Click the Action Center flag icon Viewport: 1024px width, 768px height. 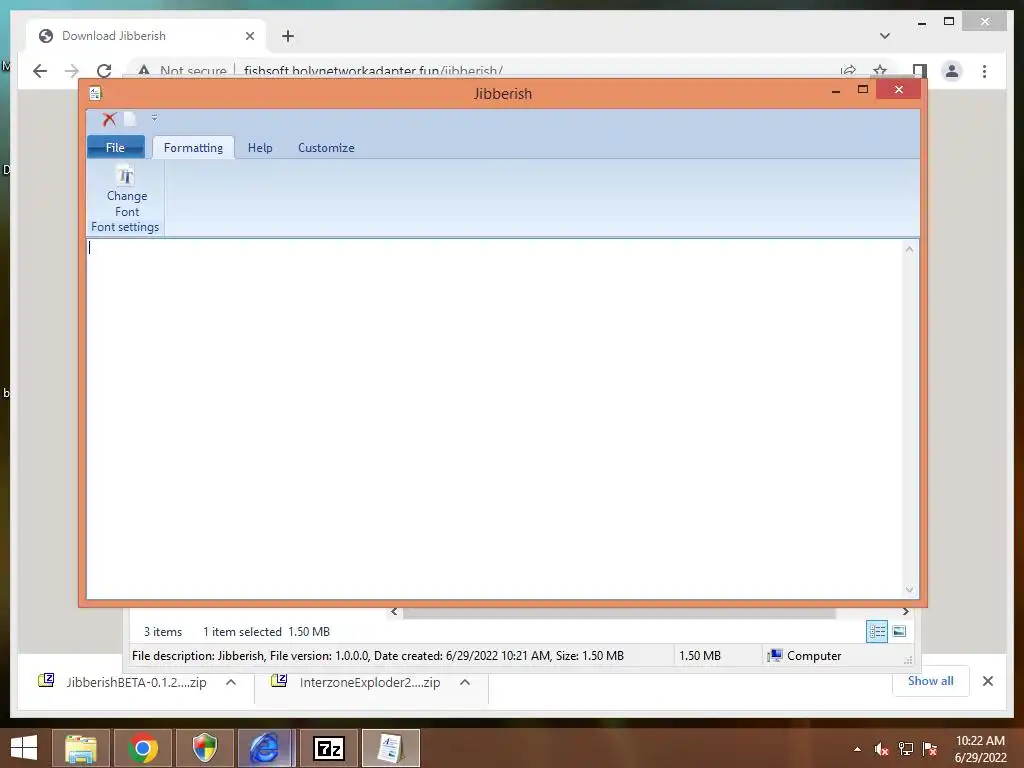pos(930,749)
